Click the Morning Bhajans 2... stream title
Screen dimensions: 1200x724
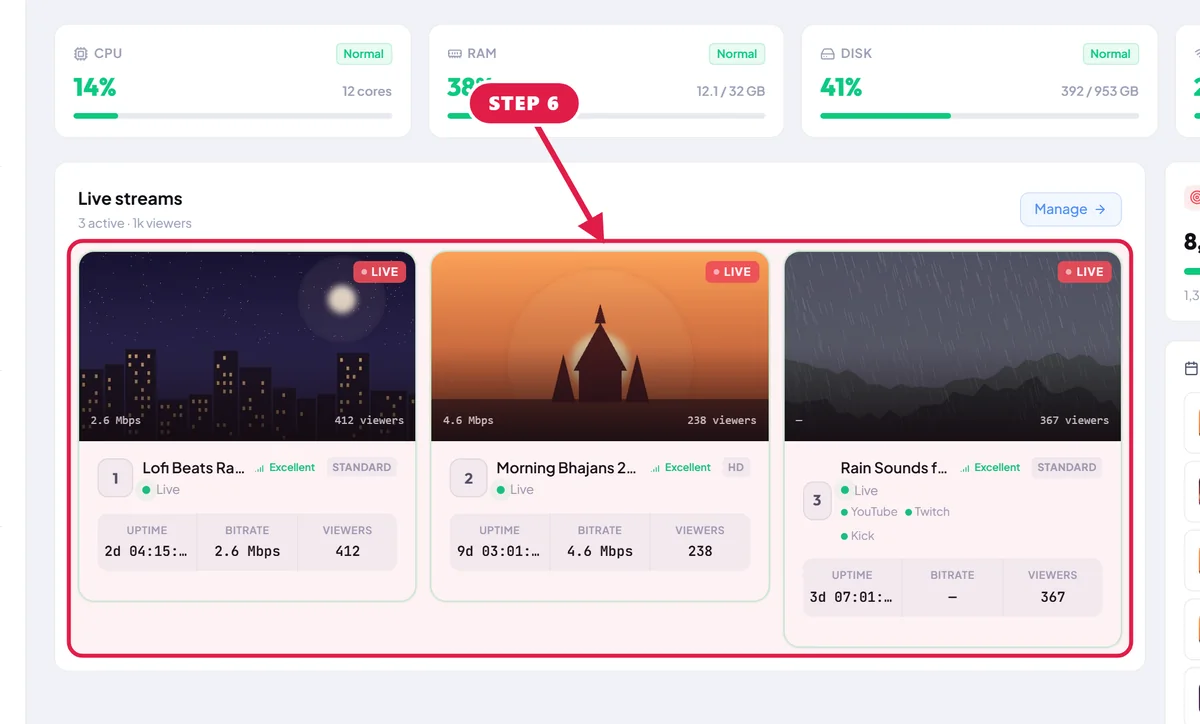point(567,467)
